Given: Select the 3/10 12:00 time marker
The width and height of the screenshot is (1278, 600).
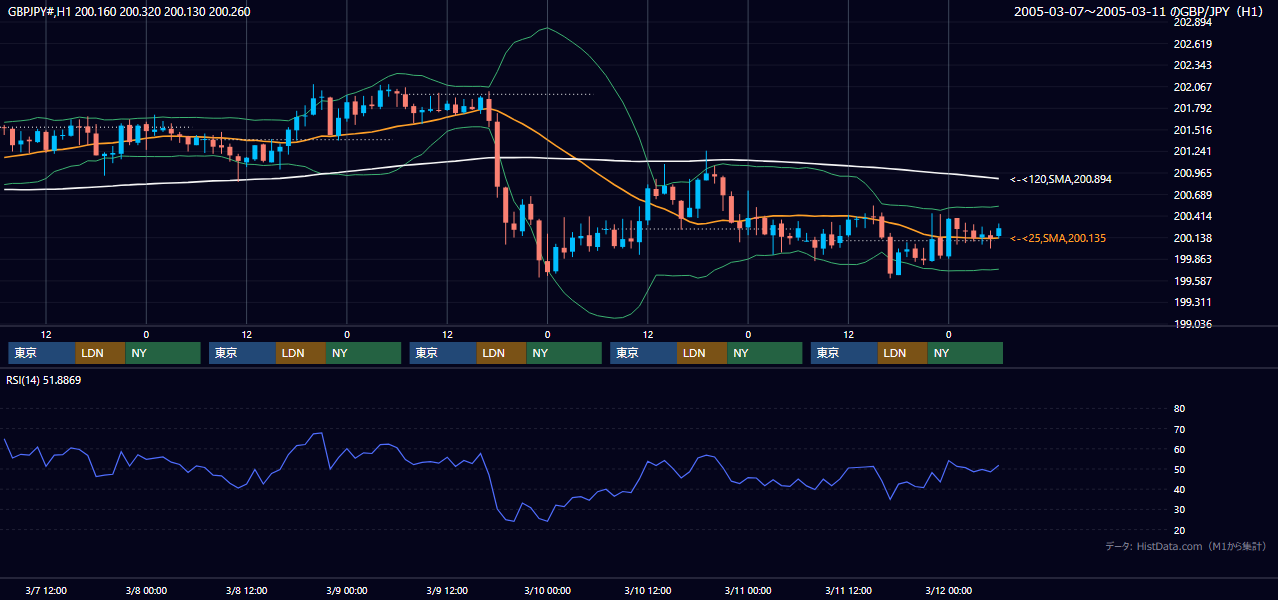Looking at the screenshot, I should point(647,591).
